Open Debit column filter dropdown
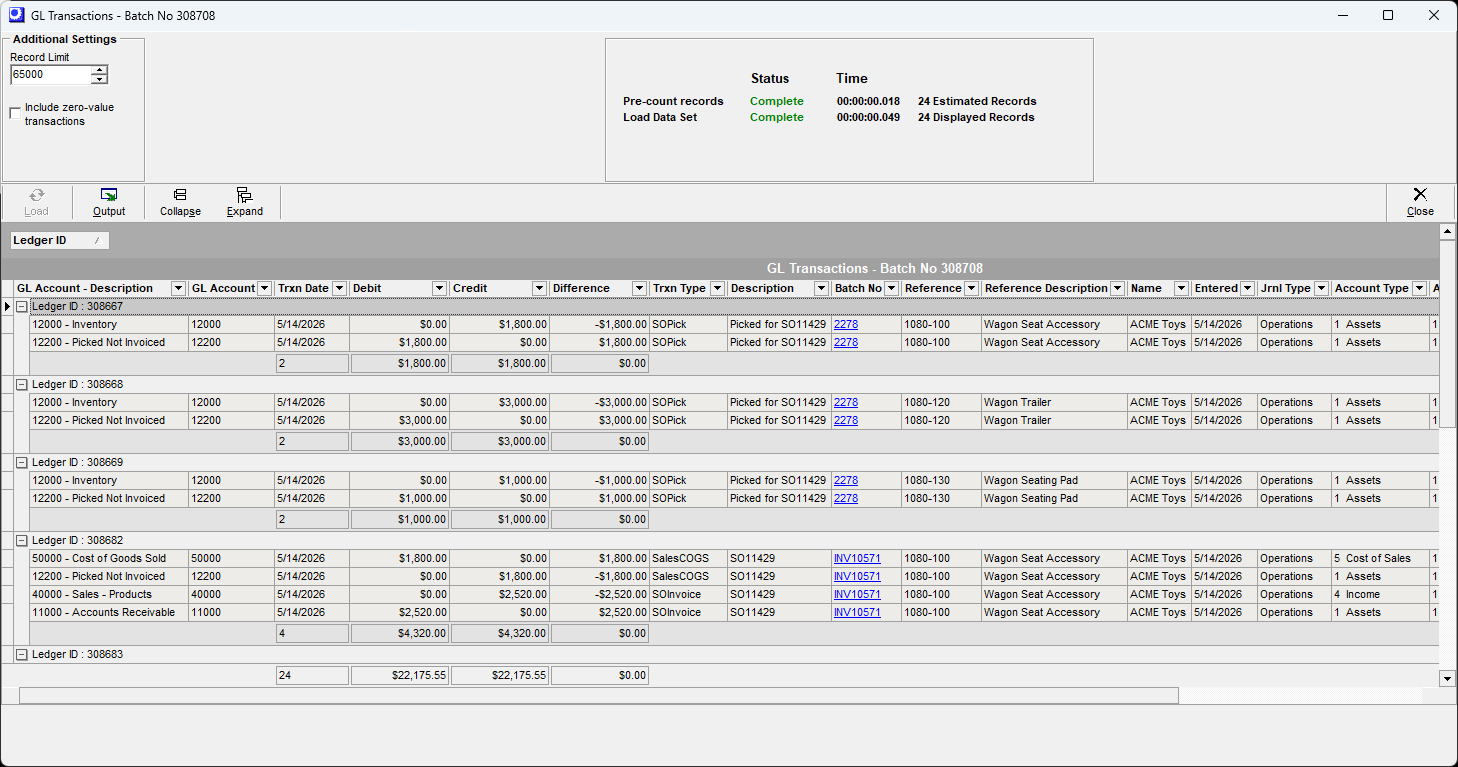Image resolution: width=1458 pixels, height=767 pixels. 439,288
